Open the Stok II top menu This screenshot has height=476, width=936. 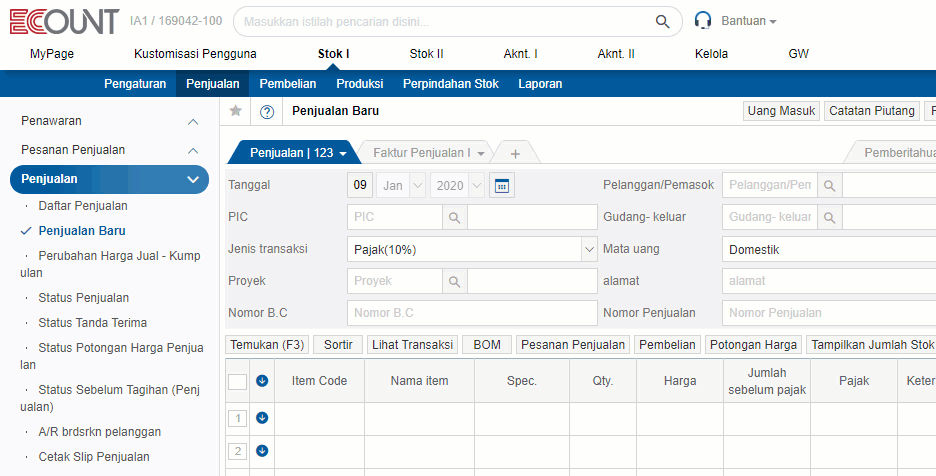427,54
